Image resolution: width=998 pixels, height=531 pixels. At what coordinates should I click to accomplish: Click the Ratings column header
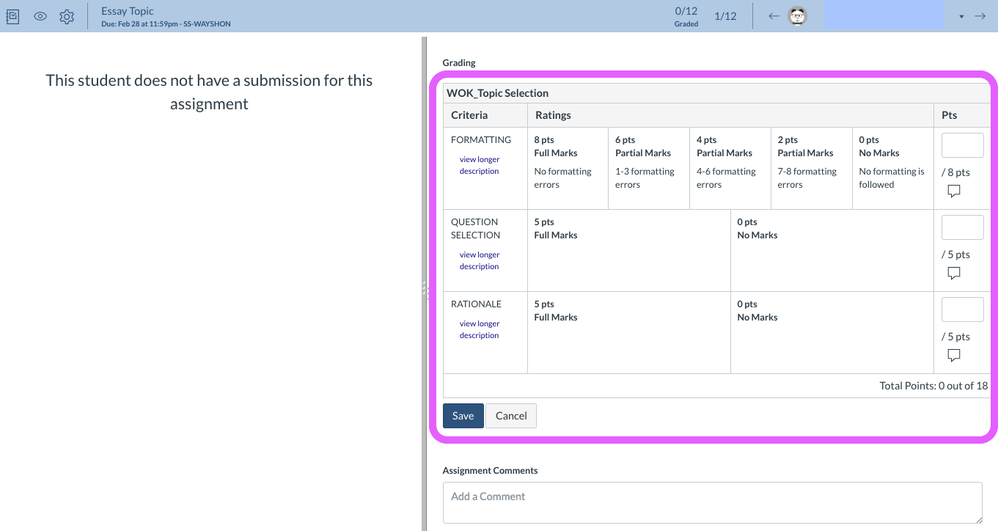click(x=553, y=115)
